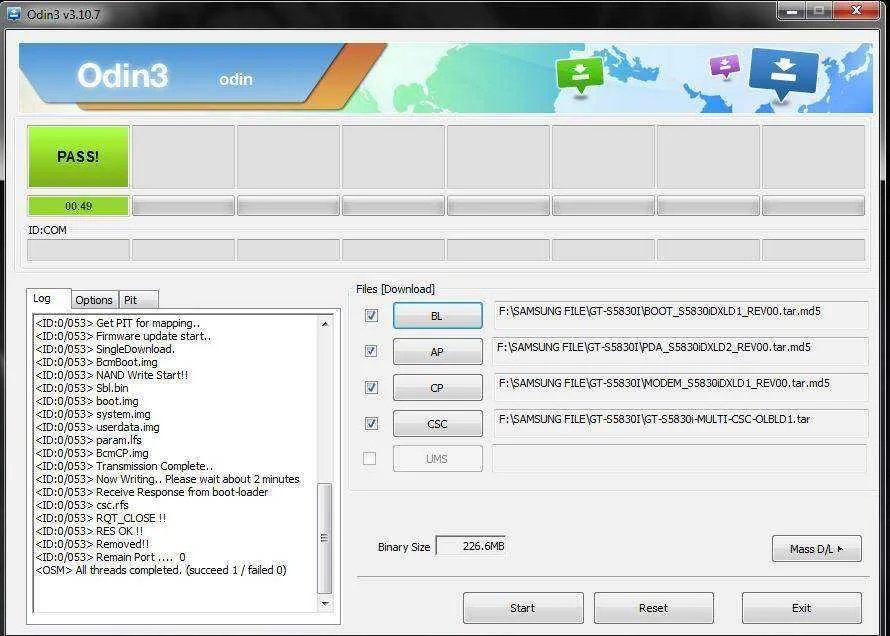The image size is (890, 636).
Task: Click the 'Get PIT for mapping..' log line
Action: pyautogui.click(x=117, y=323)
